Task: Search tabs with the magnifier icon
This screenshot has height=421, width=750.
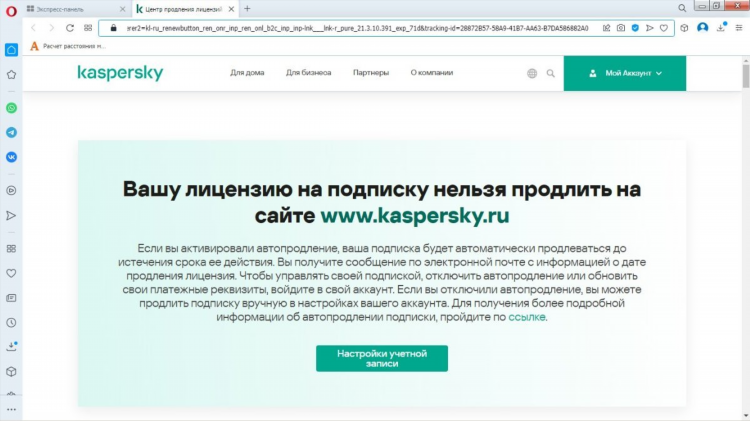Action: click(682, 8)
